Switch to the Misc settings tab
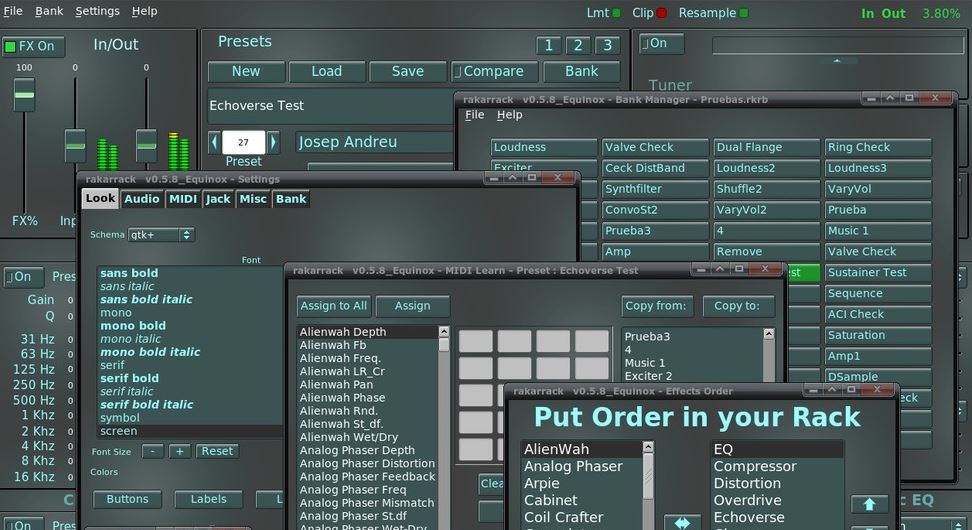972x530 pixels. [x=253, y=199]
